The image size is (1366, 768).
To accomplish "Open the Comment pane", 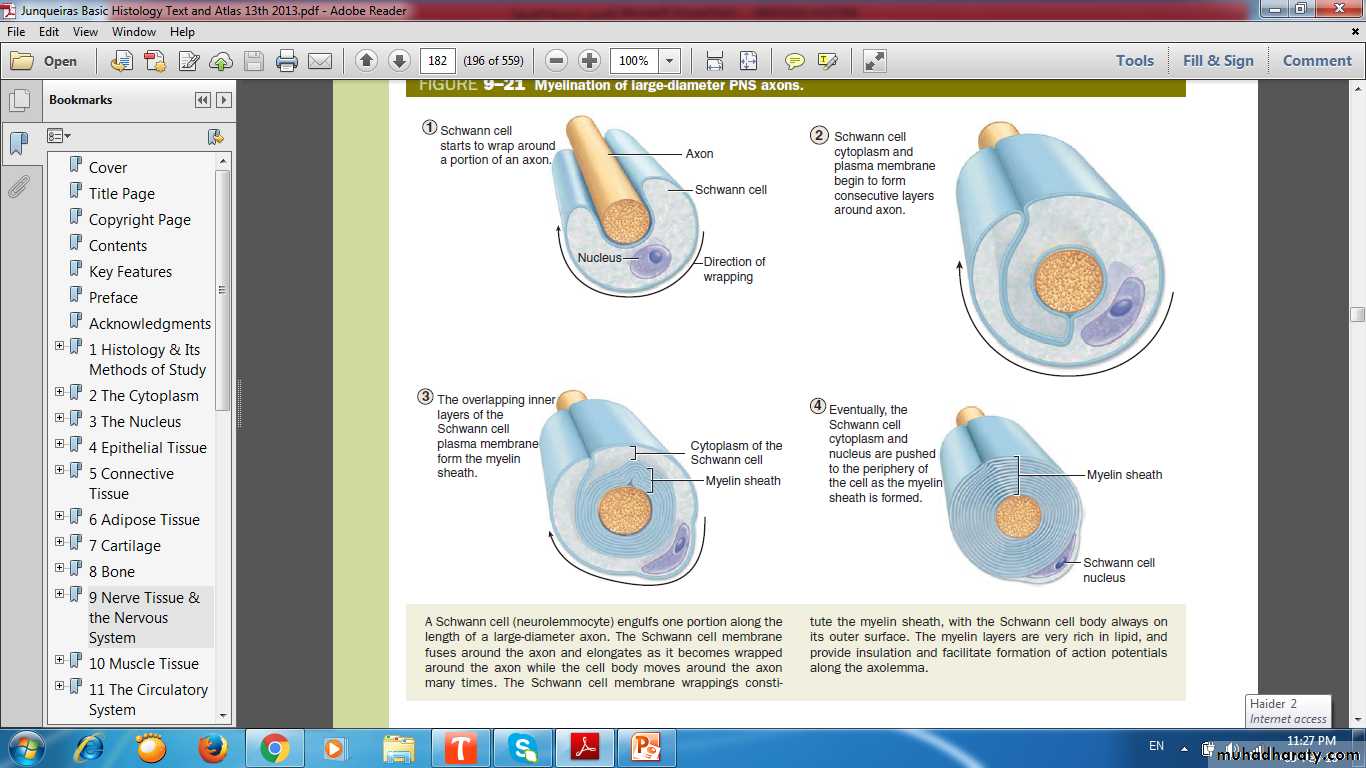I will (1317, 61).
